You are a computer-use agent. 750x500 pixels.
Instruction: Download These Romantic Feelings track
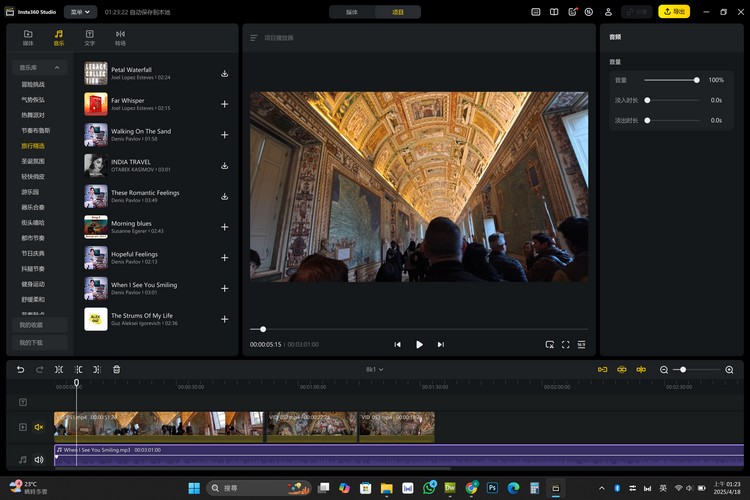[x=224, y=196]
